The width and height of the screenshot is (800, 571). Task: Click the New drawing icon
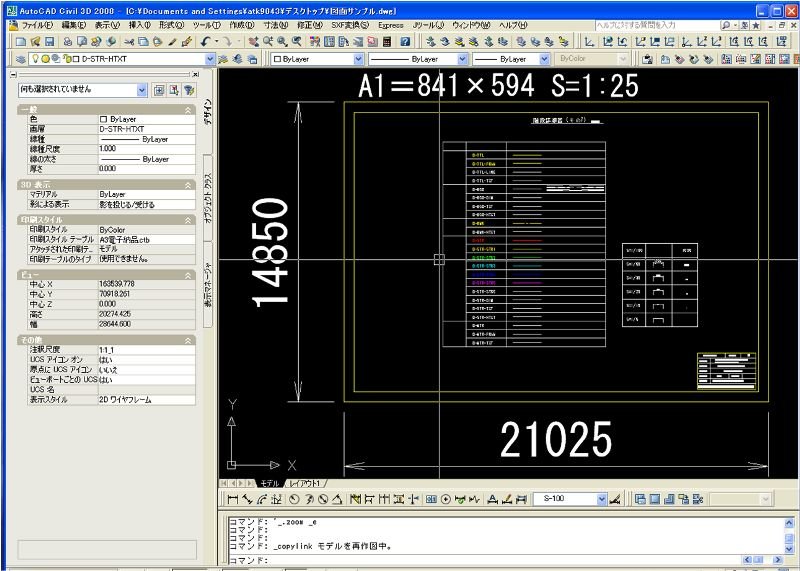[21, 42]
